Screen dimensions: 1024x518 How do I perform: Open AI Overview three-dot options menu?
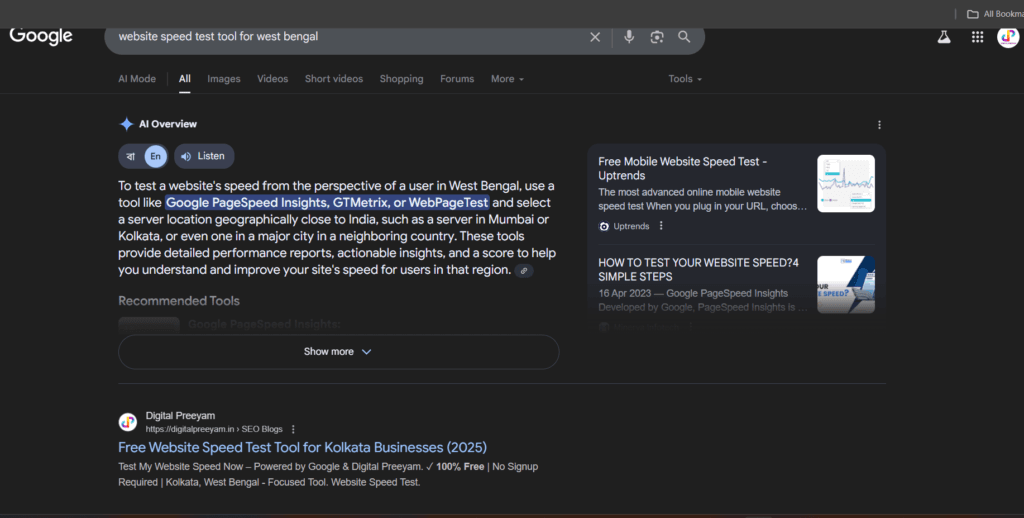879,125
